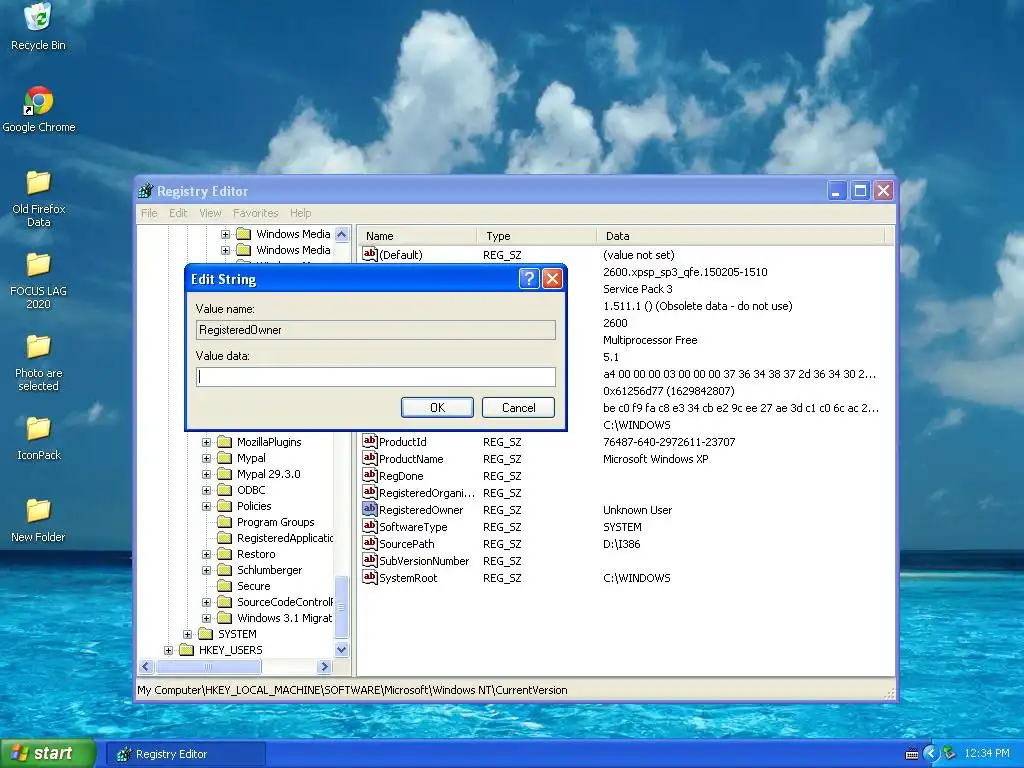
Task: Open the Help menu
Action: pos(300,213)
